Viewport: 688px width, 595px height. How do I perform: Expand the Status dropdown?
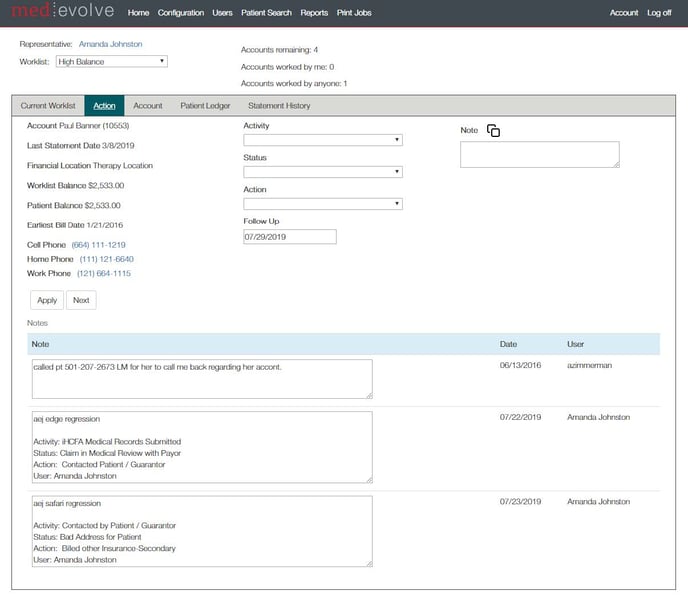[x=323, y=172]
